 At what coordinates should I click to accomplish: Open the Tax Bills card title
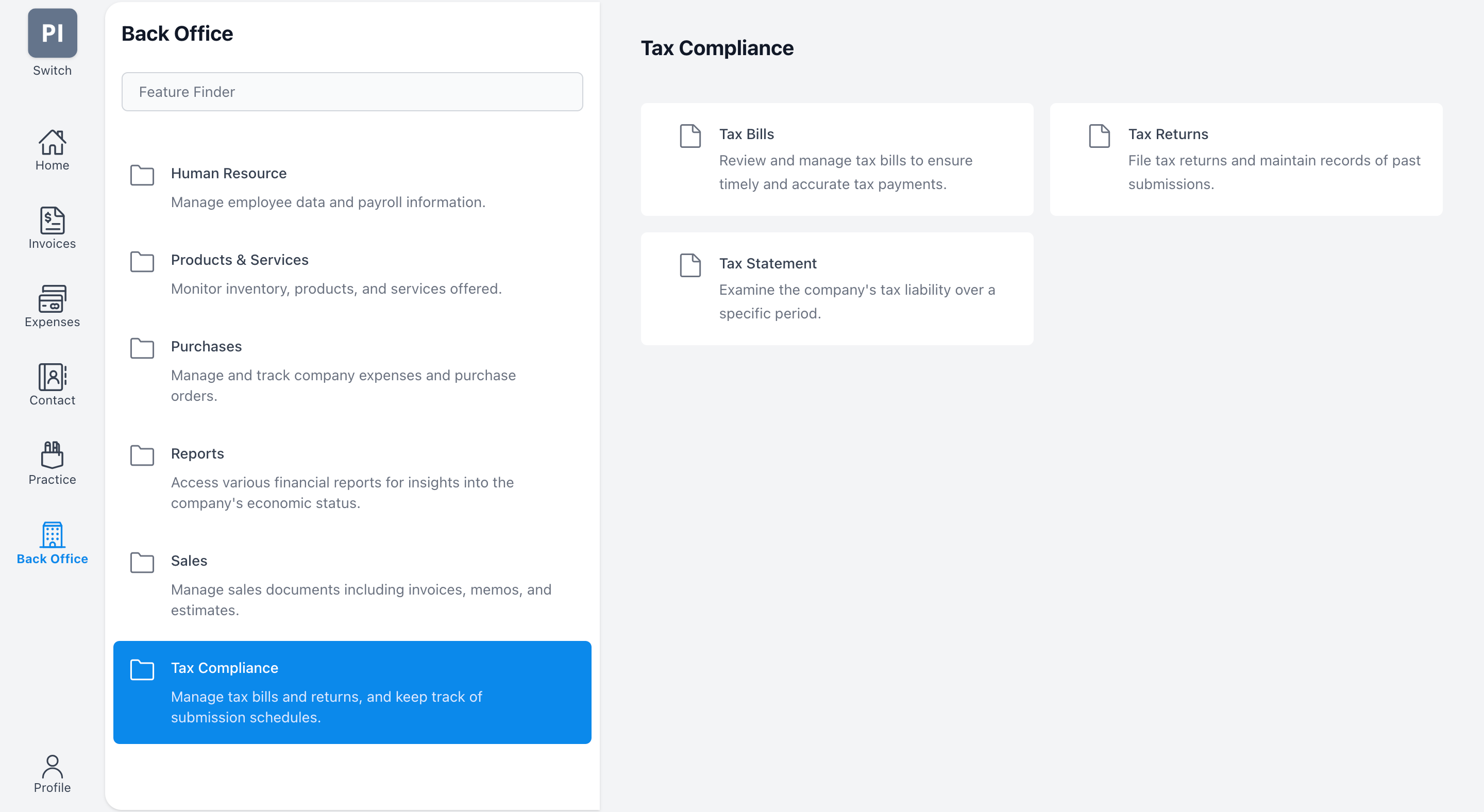coord(746,134)
